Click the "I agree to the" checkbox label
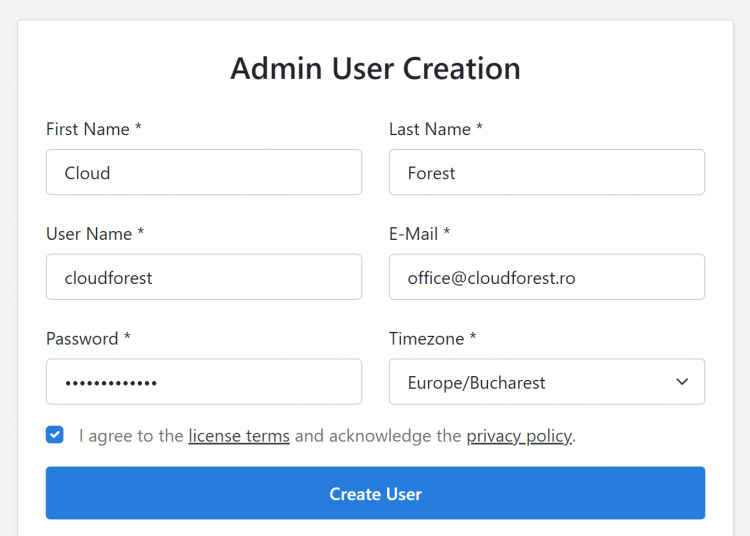Viewport: 750px width, 536px height. pos(131,436)
